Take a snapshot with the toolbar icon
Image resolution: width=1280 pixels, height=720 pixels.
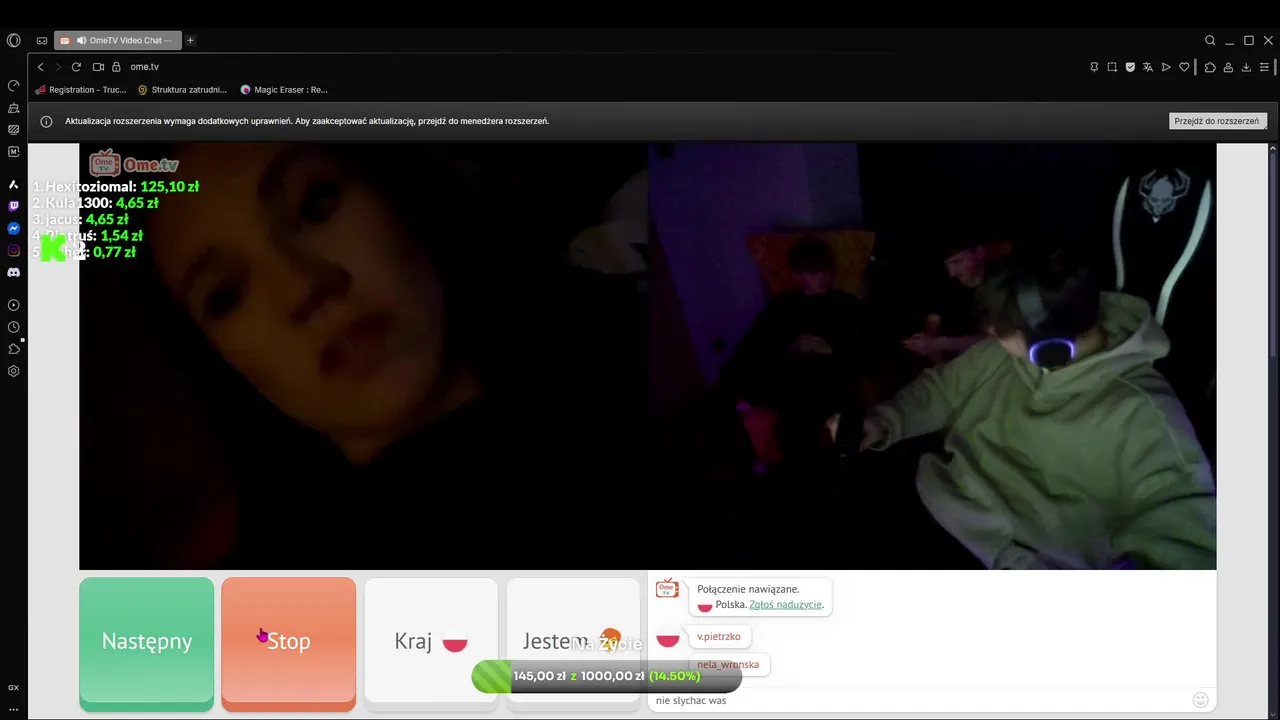coord(1112,67)
